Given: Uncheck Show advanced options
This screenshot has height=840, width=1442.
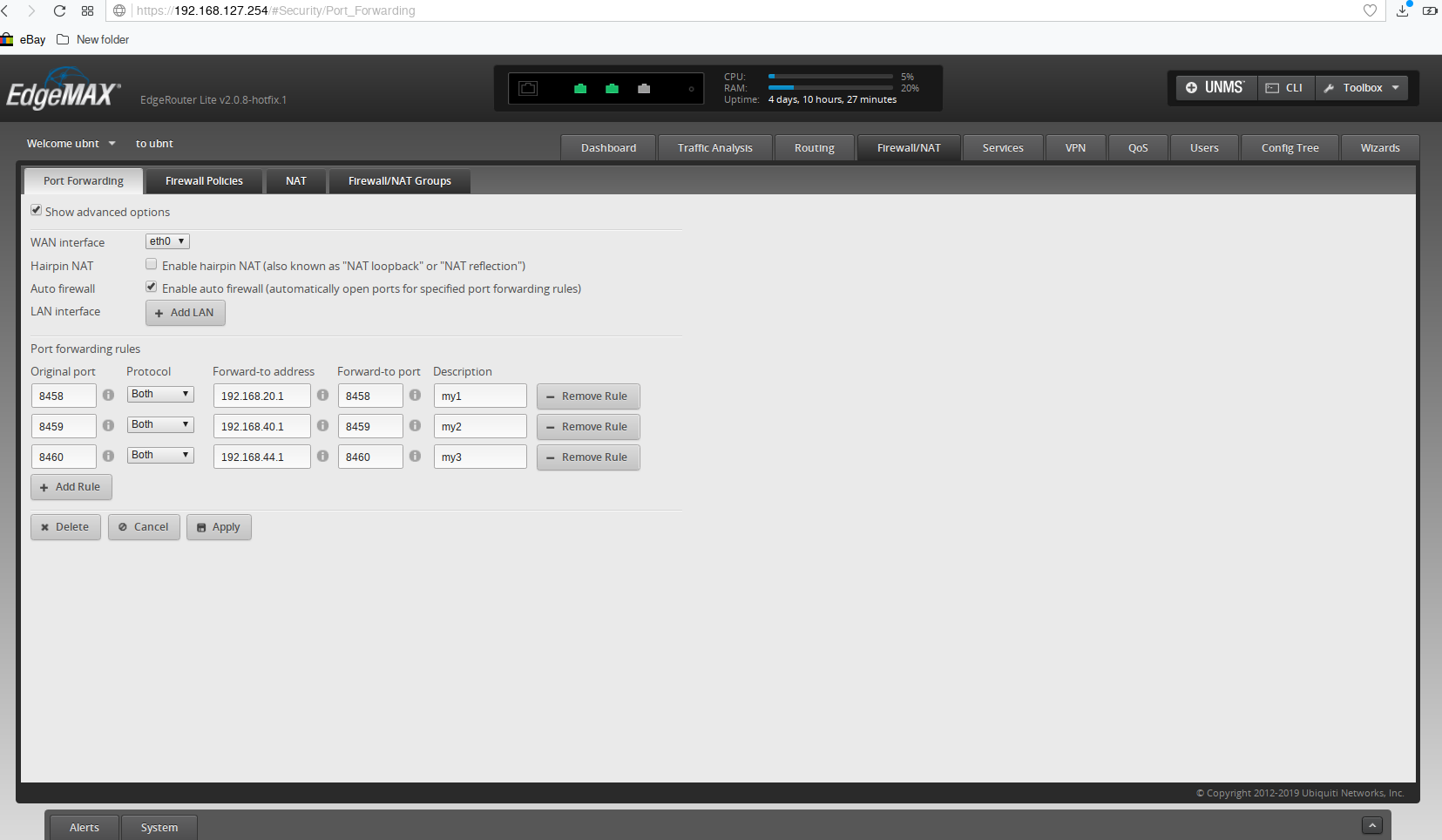Looking at the screenshot, I should 37,209.
